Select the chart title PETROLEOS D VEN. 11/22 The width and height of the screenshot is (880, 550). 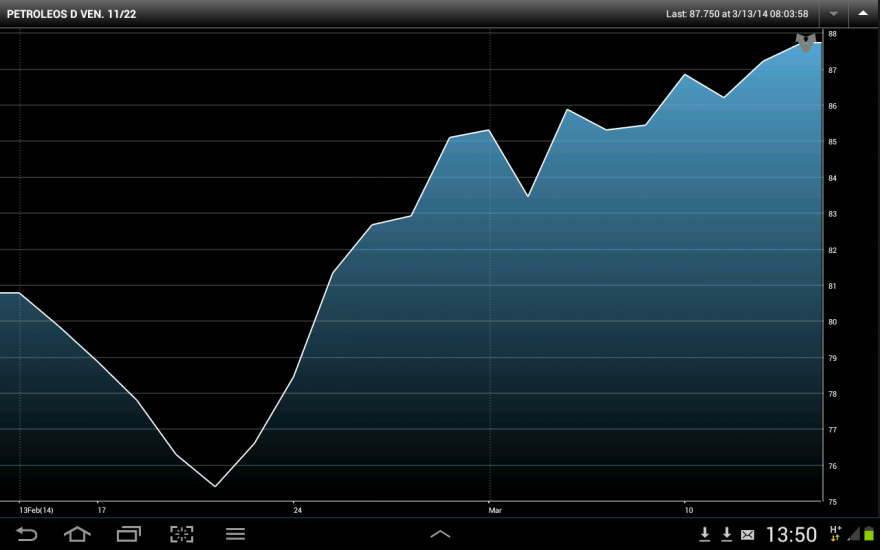coord(71,14)
